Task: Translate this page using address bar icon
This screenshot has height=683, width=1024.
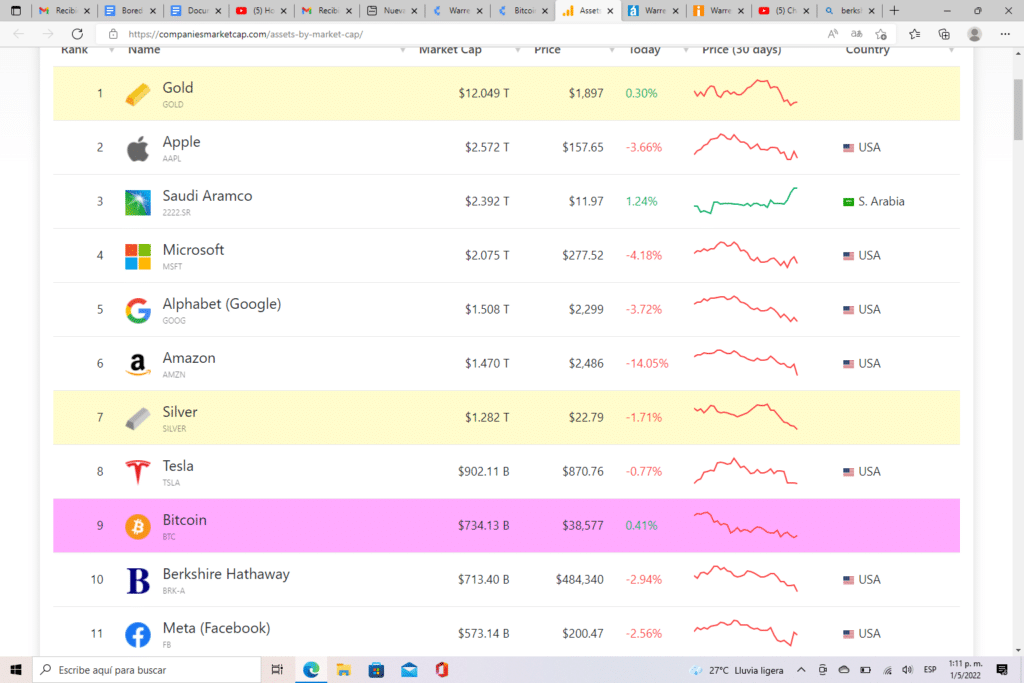Action: [x=856, y=34]
